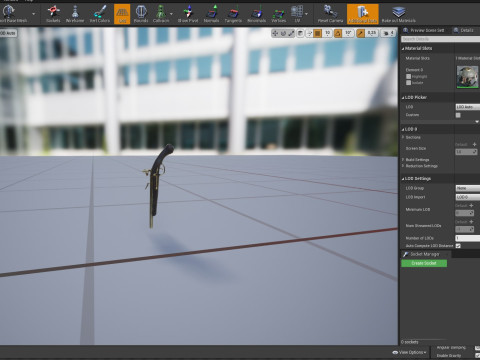480x360 pixels.
Task: Select scale gizmo mode in viewport
Action: click(291, 33)
